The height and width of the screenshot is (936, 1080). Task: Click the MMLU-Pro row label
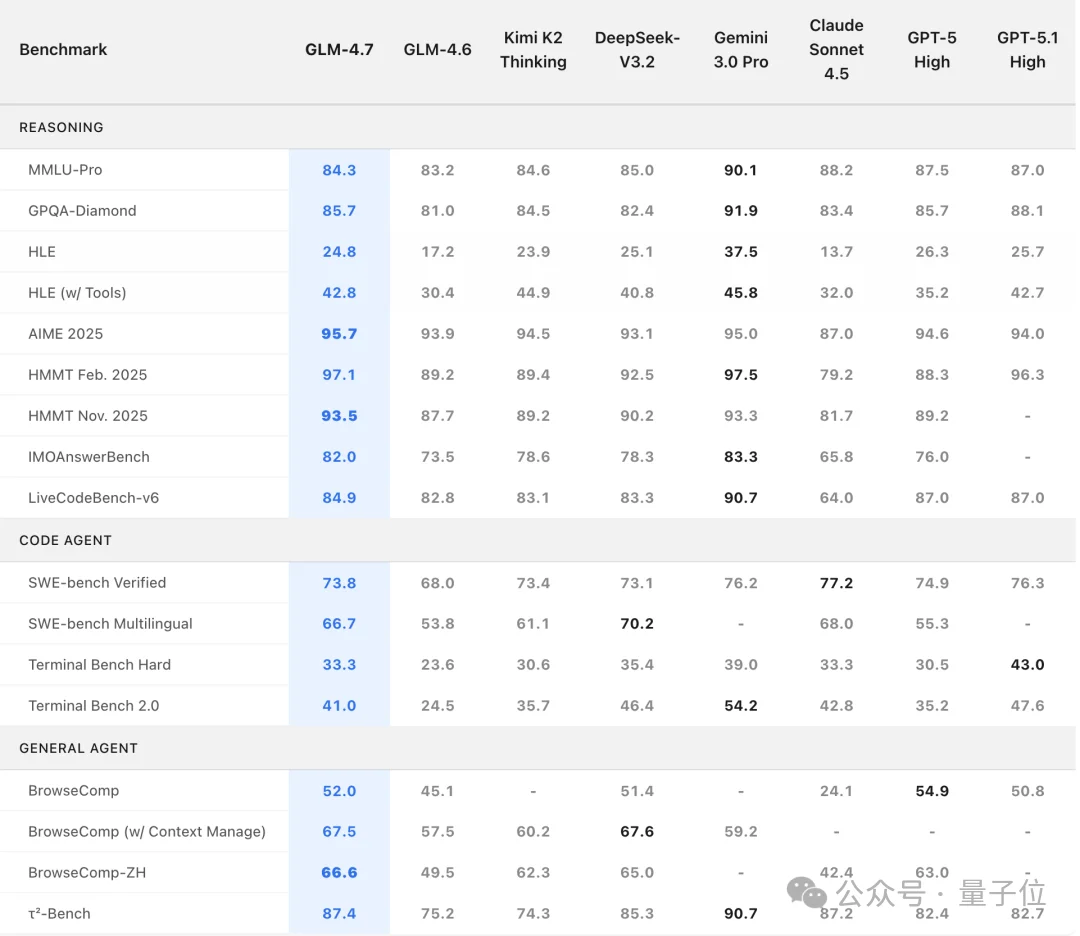click(65, 170)
